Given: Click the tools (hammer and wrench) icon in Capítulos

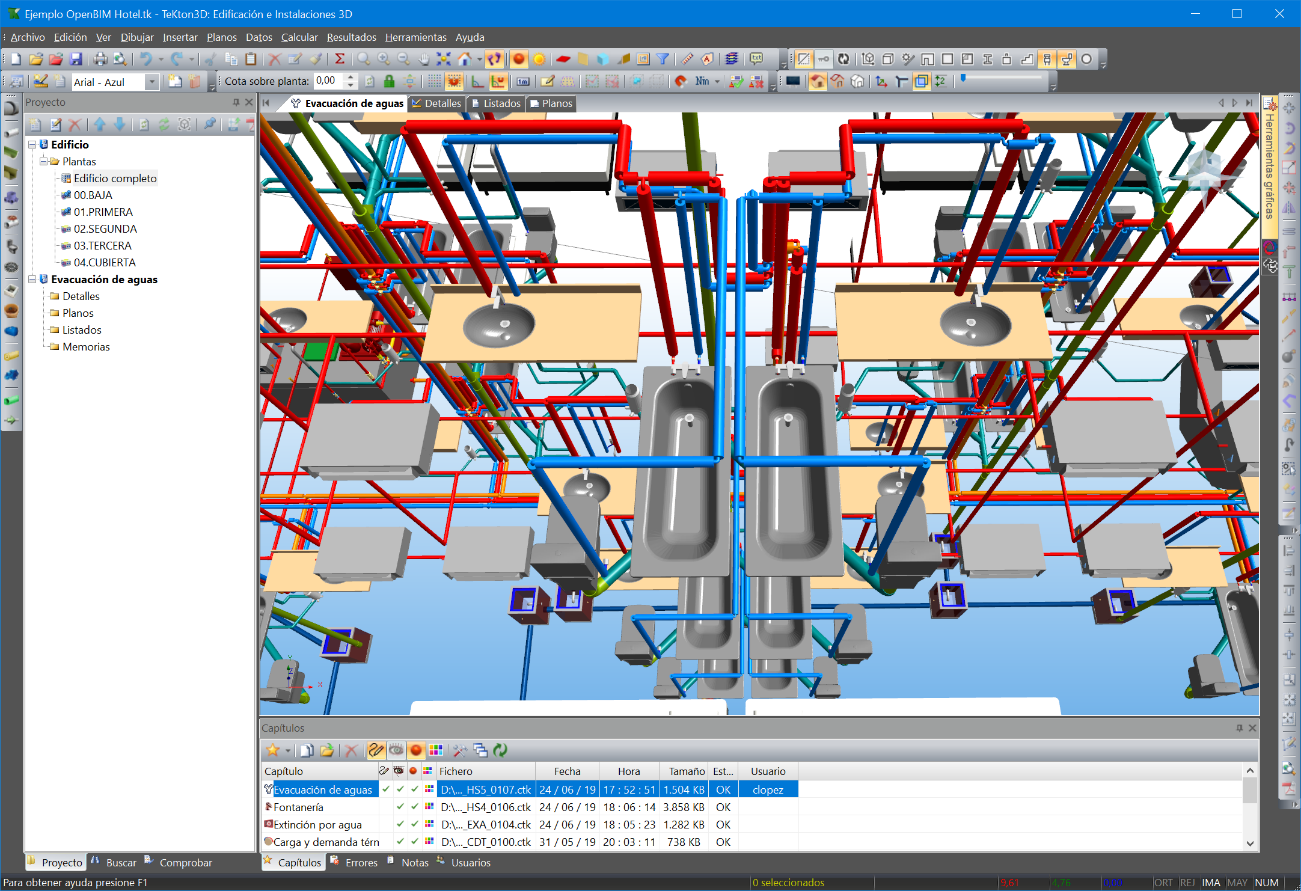Looking at the screenshot, I should click(460, 749).
